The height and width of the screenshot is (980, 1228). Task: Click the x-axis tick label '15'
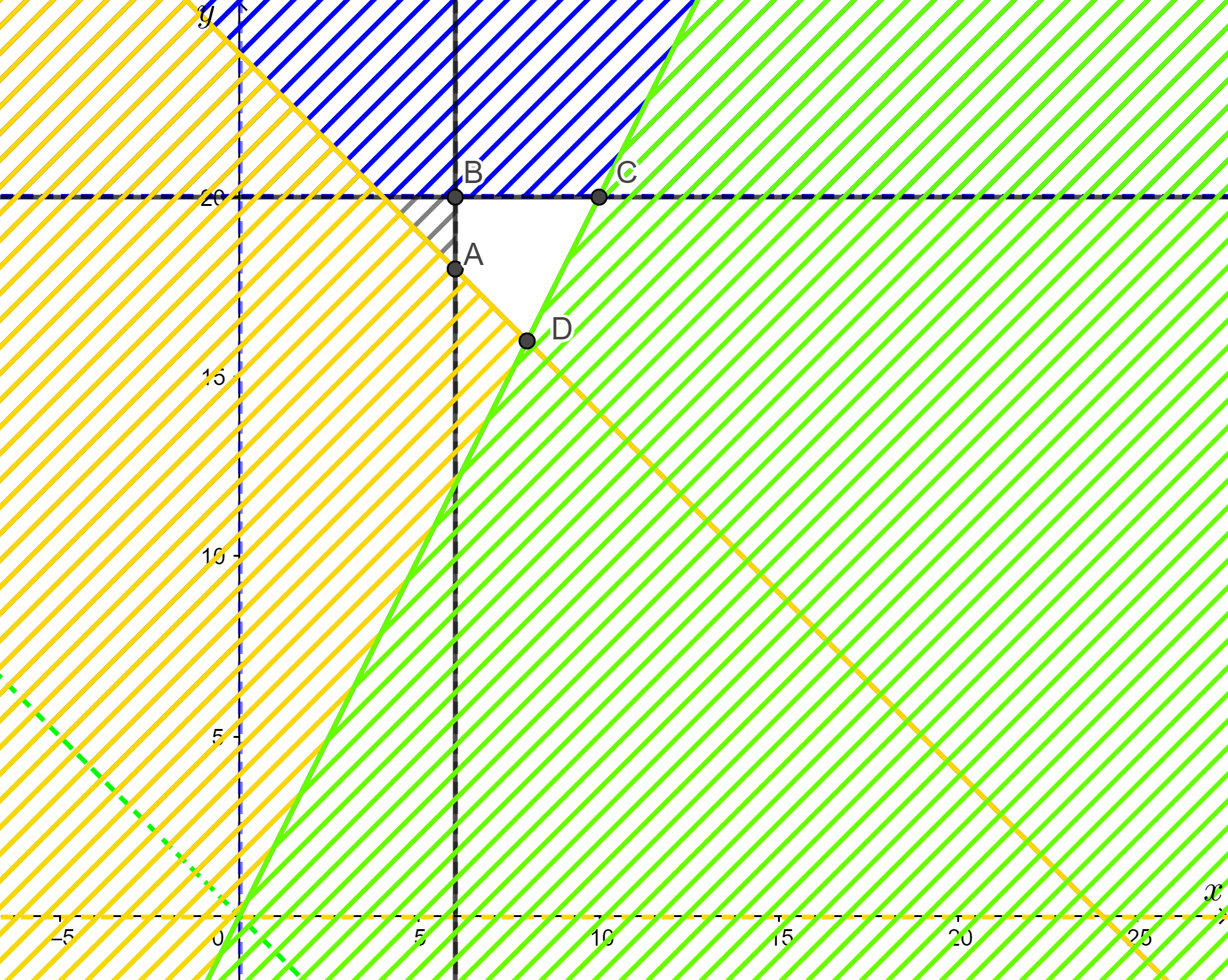pos(781,938)
